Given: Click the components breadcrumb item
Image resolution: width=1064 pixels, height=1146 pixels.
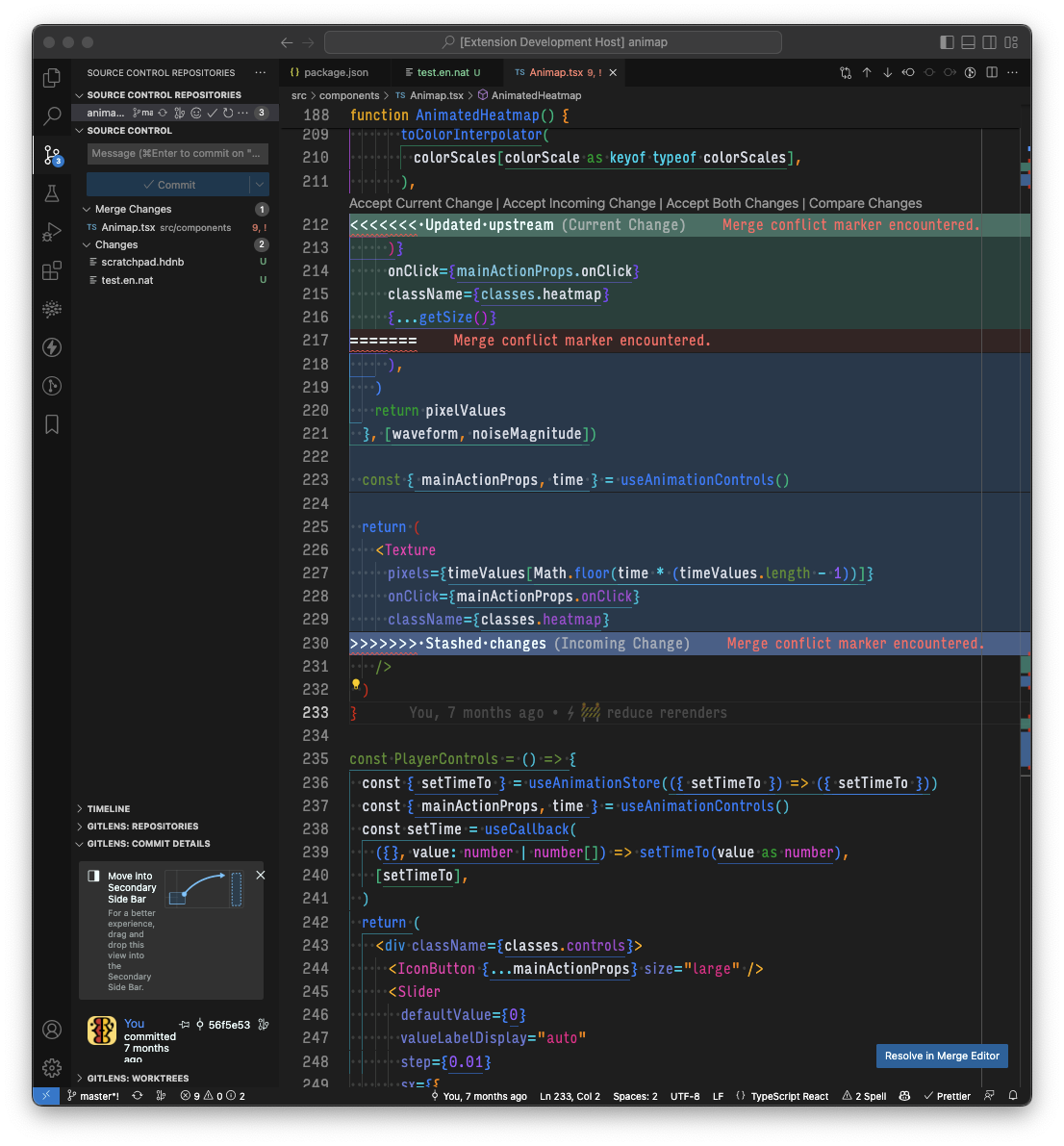Looking at the screenshot, I should click(x=349, y=96).
